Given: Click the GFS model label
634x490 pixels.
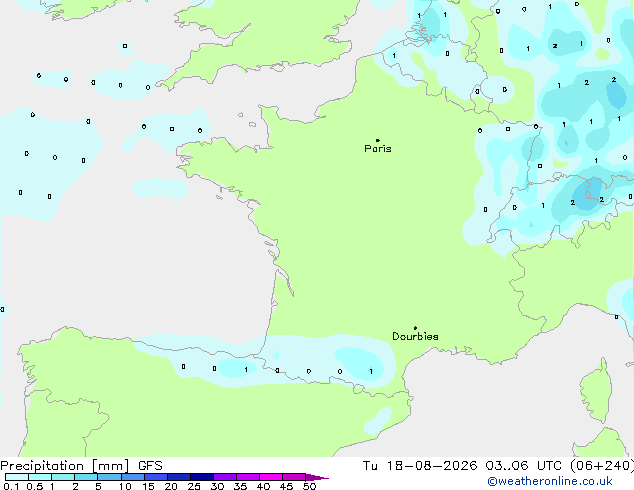Looking at the screenshot, I should click(150, 466).
